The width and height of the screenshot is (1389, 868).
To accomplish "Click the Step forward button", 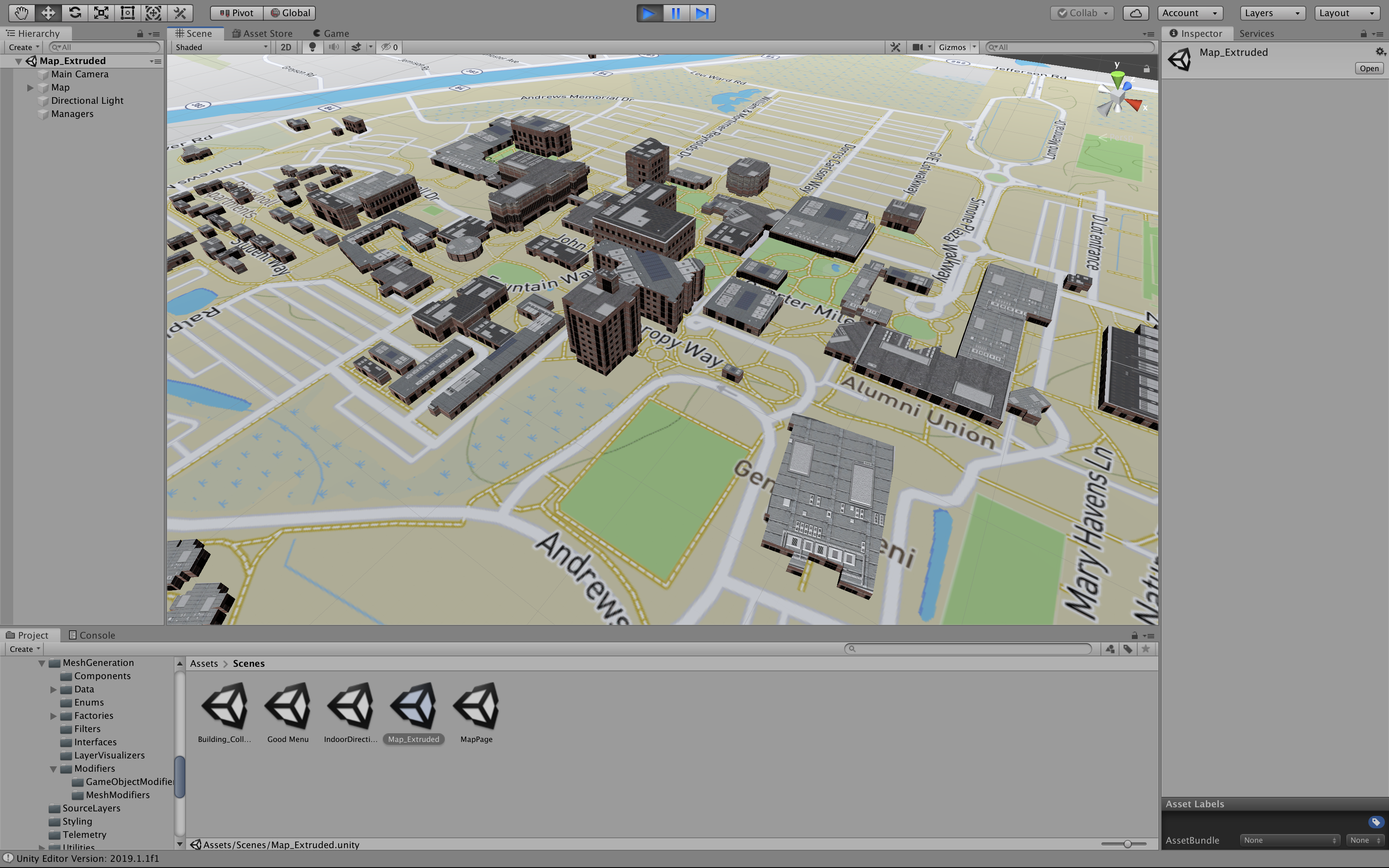I will pos(702,13).
